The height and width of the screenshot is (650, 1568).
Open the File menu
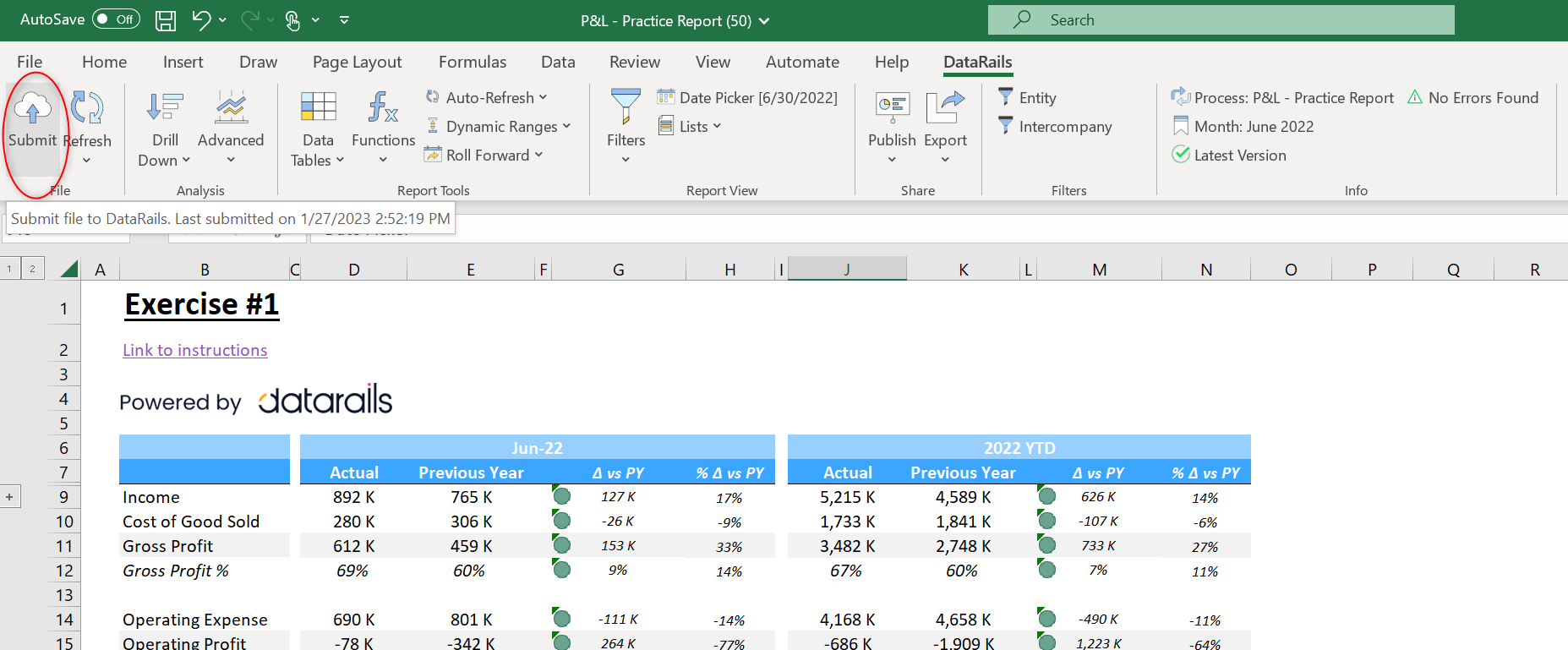[x=30, y=62]
